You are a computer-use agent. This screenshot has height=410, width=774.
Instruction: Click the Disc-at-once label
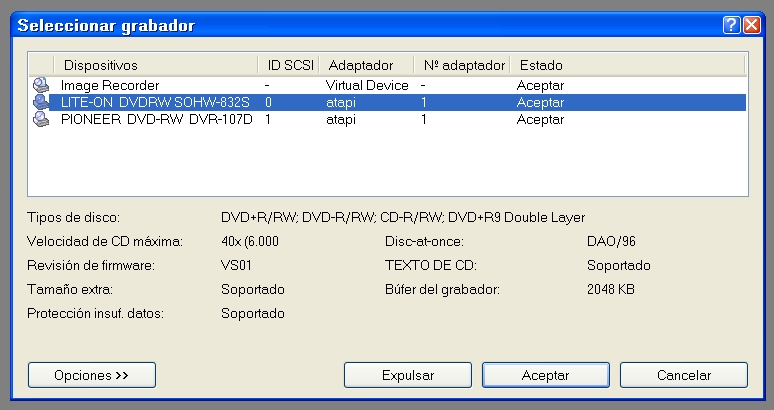424,241
